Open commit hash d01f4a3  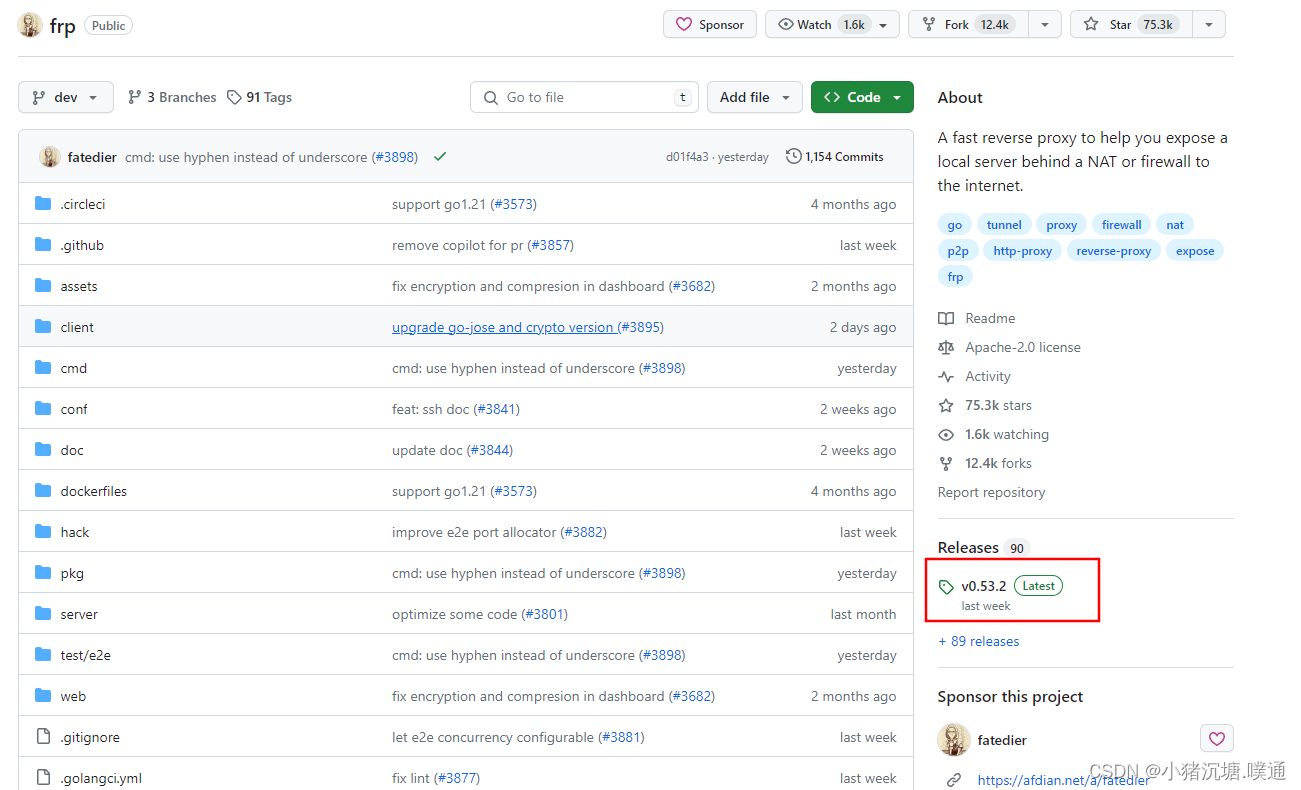(x=687, y=157)
